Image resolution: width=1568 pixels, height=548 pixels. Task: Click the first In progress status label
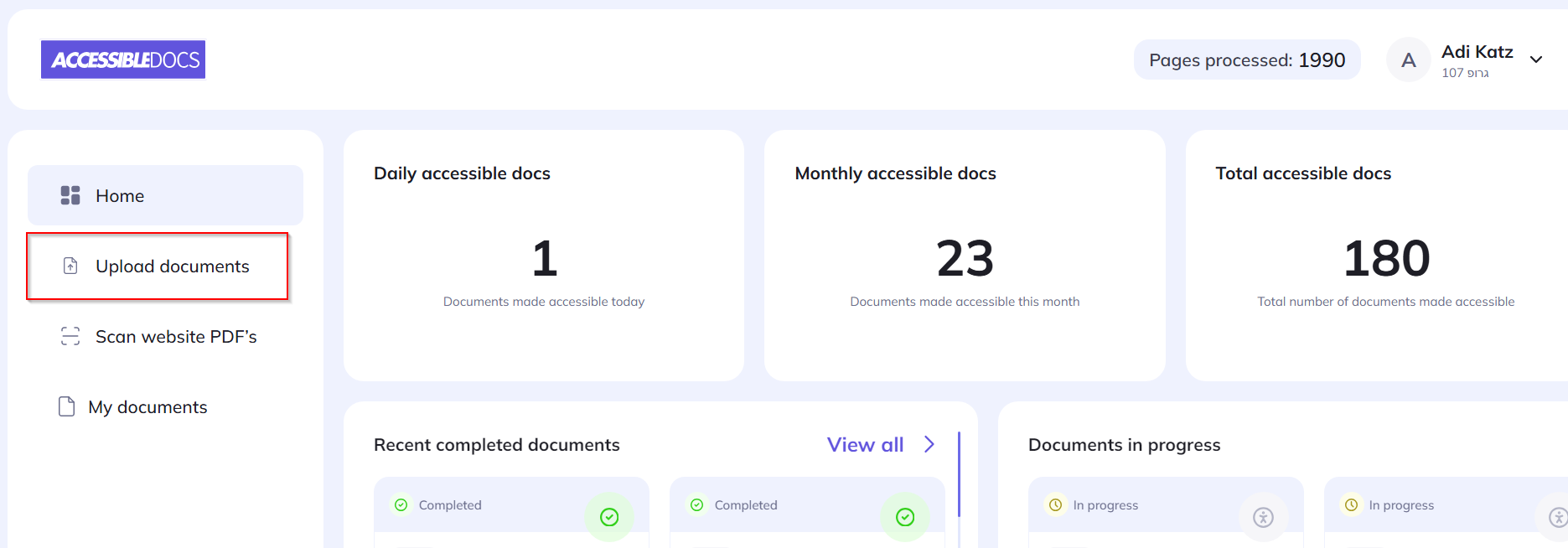click(1105, 505)
